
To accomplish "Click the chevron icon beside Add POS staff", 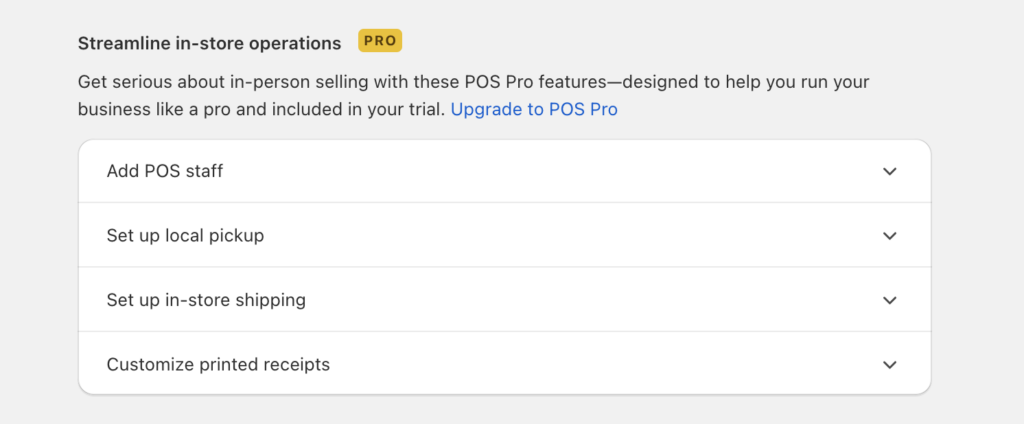I will point(889,171).
